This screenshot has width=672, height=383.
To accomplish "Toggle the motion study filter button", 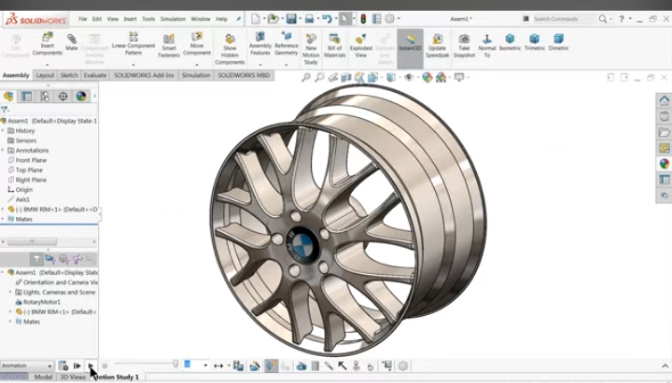I will click(x=36, y=259).
